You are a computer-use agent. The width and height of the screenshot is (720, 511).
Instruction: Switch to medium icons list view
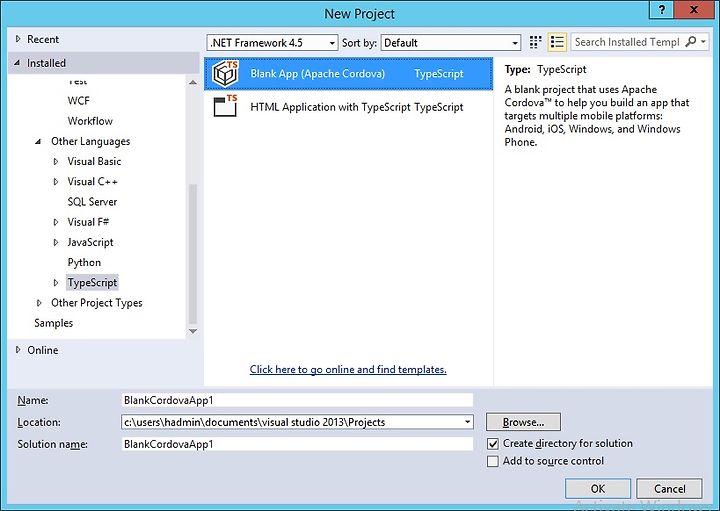(x=557, y=42)
